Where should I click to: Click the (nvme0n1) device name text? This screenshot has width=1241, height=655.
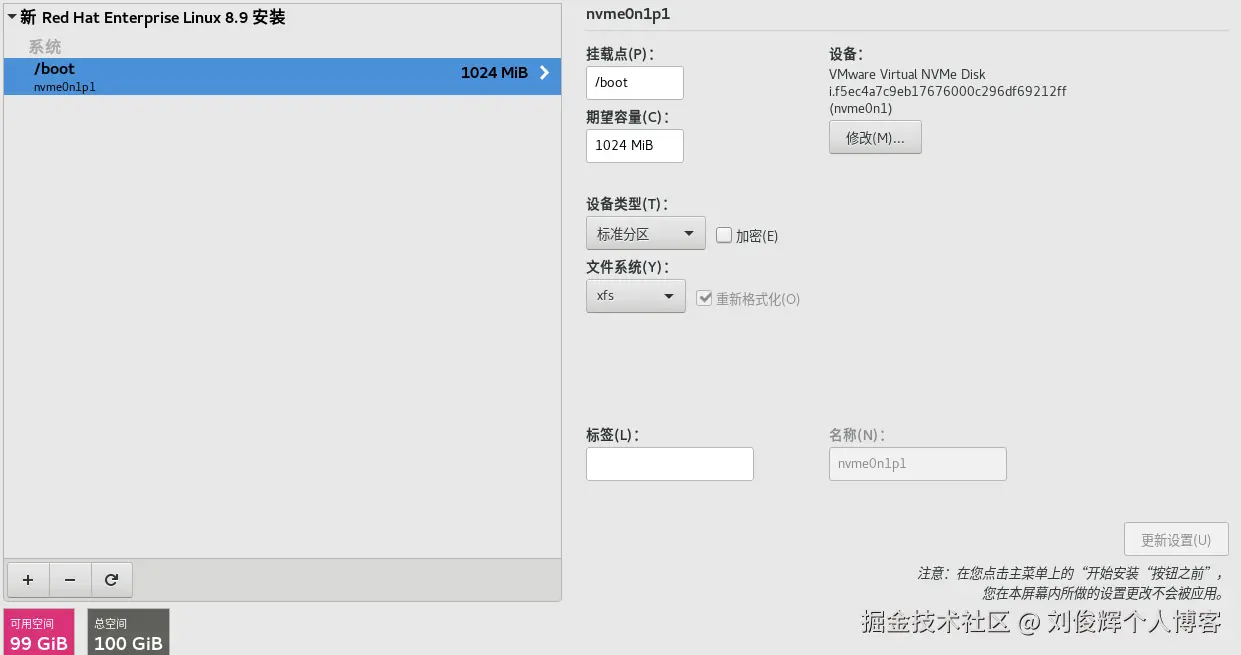pyautogui.click(x=860, y=108)
